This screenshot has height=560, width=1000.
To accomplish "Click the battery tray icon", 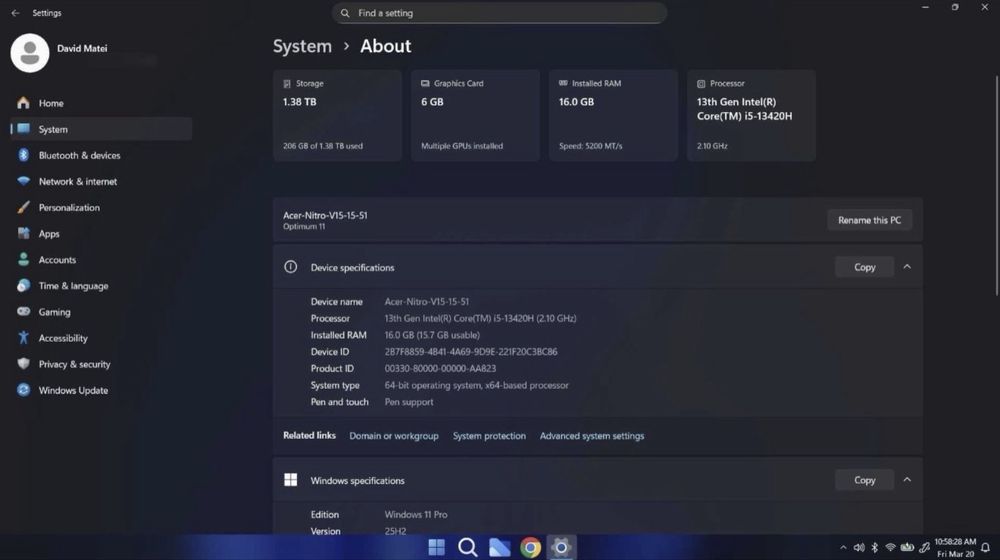I will pos(907,547).
